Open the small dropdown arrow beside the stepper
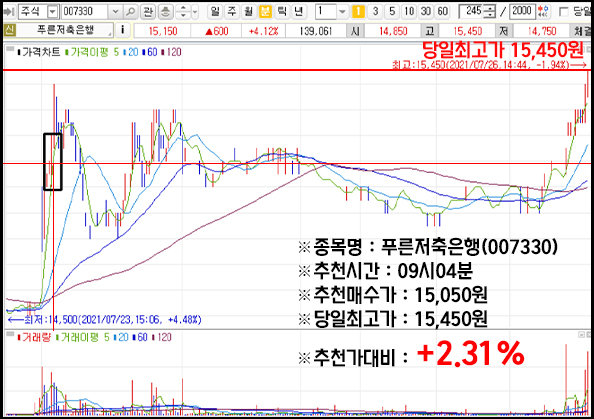Viewport: 594px width, 419px height. [195, 12]
